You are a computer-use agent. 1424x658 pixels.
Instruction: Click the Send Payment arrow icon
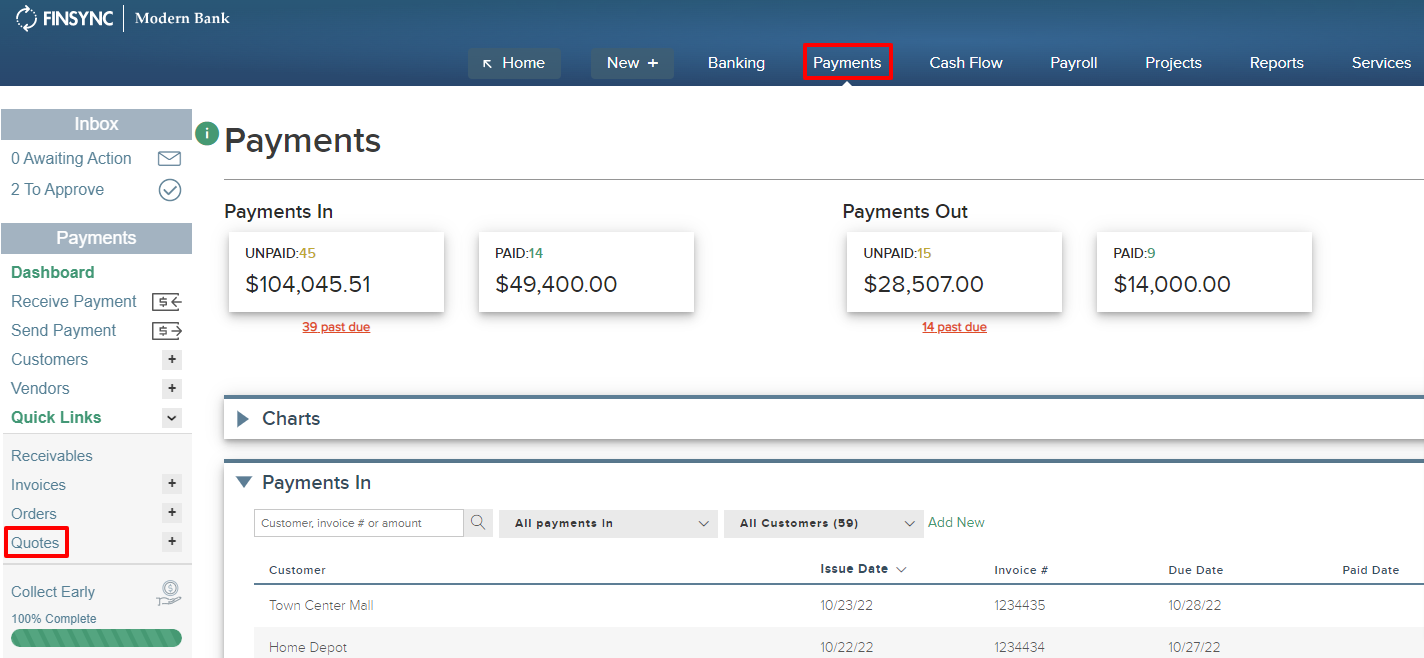[167, 331]
